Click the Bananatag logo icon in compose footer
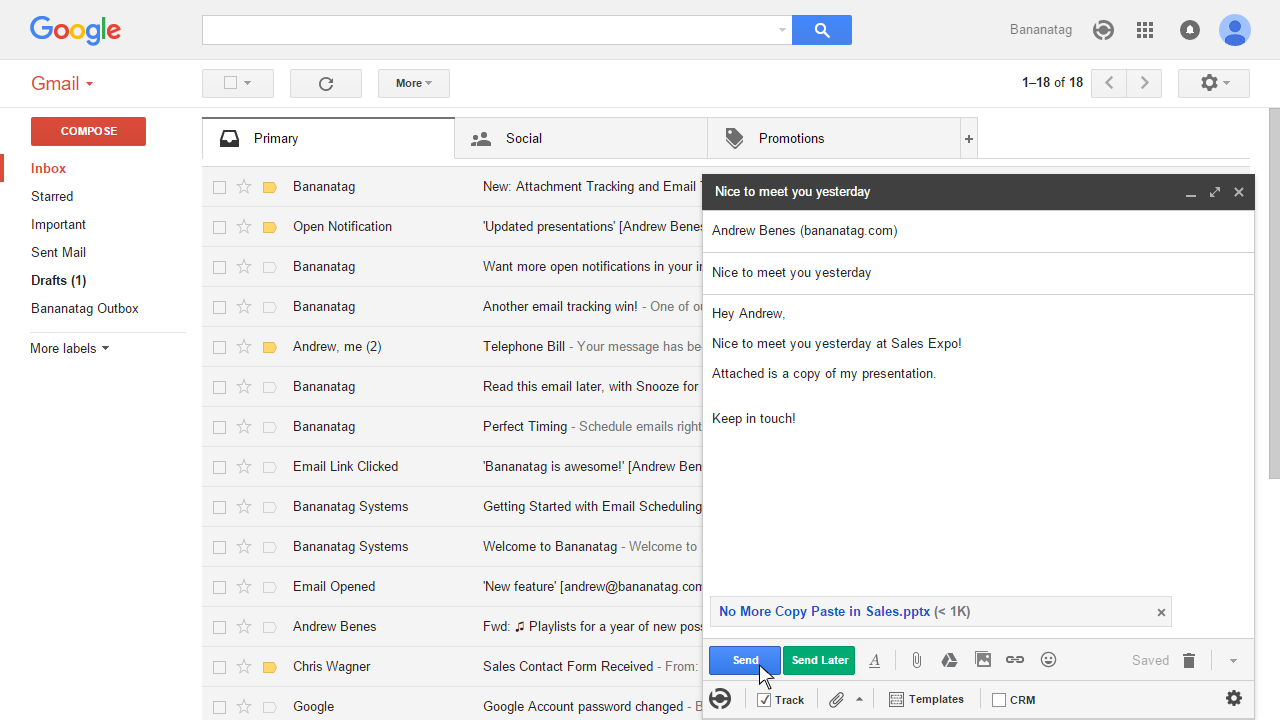This screenshot has width=1280, height=720. 720,699
